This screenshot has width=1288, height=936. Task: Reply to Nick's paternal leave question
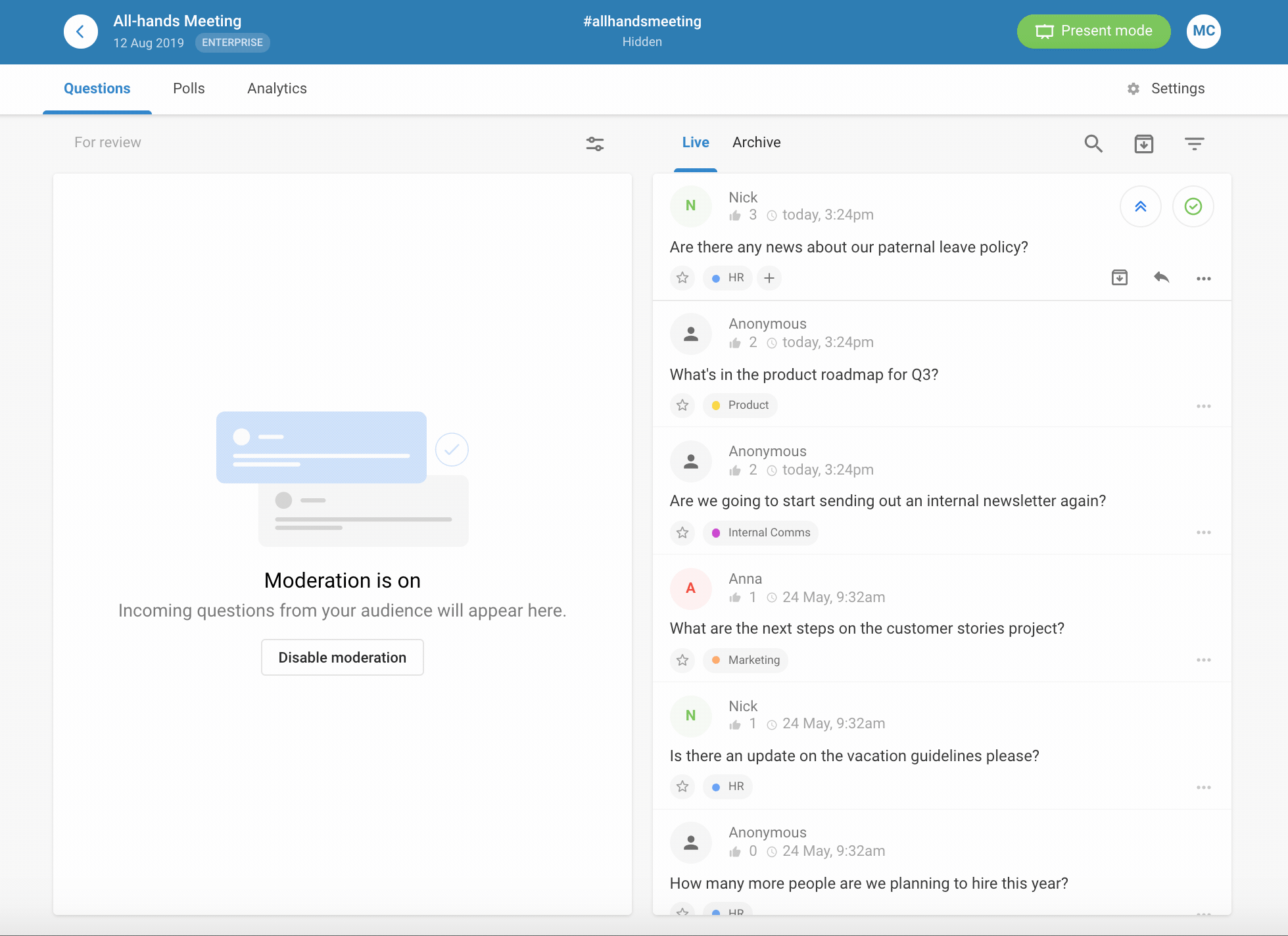pos(1161,277)
